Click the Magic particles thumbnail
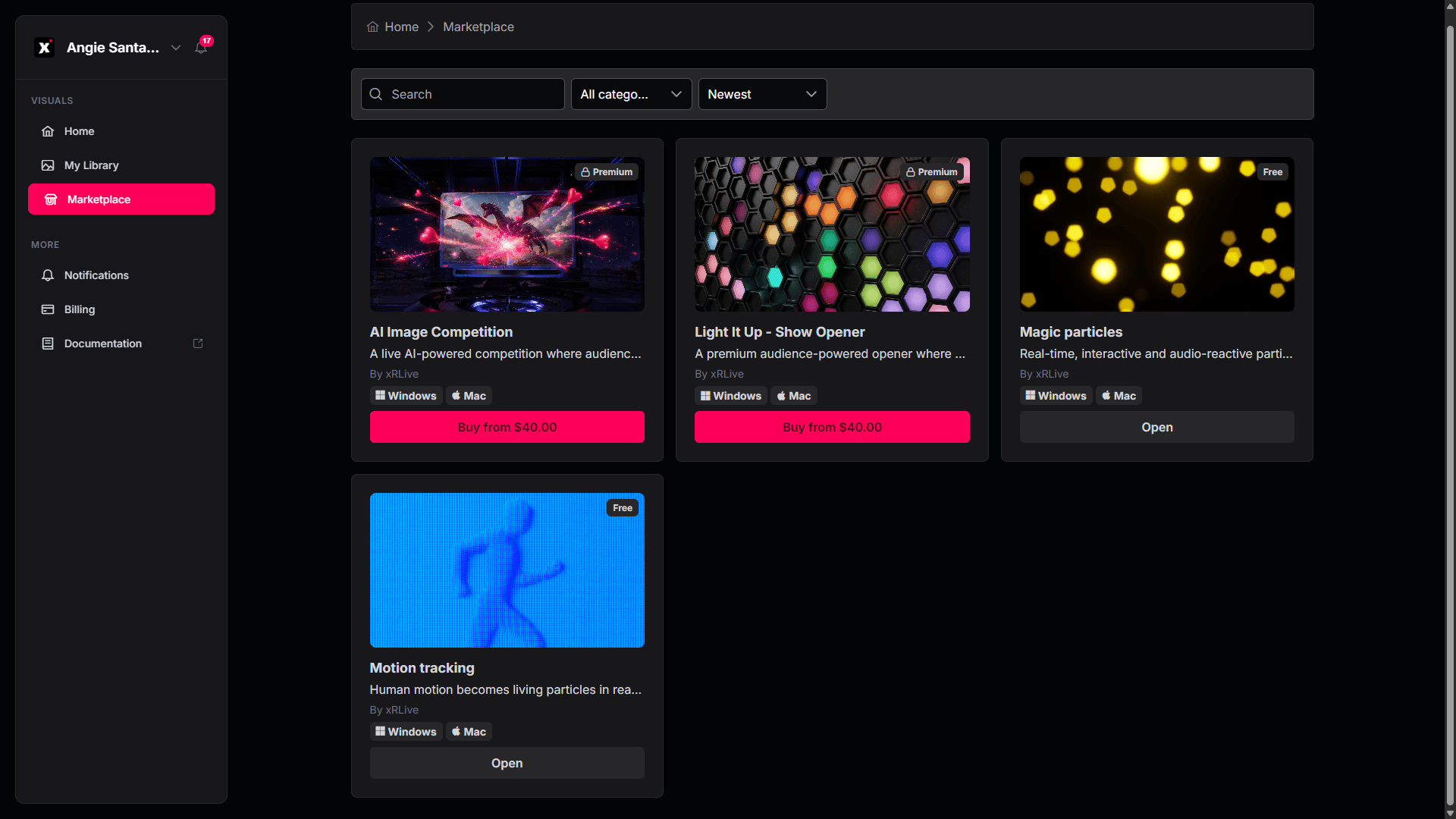This screenshot has width=1456, height=819. [1156, 234]
